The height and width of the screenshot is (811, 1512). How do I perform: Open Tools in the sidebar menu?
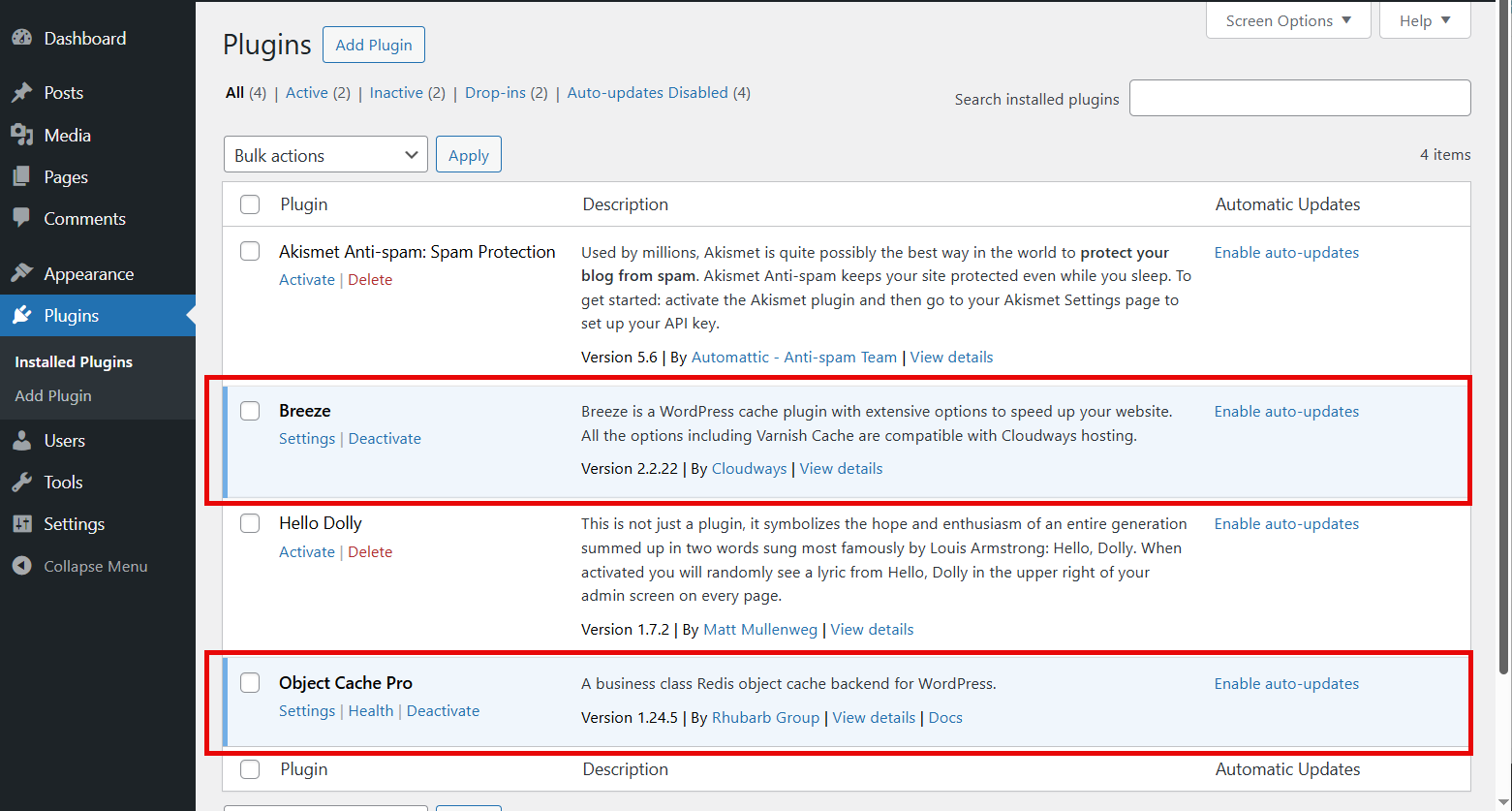click(63, 483)
